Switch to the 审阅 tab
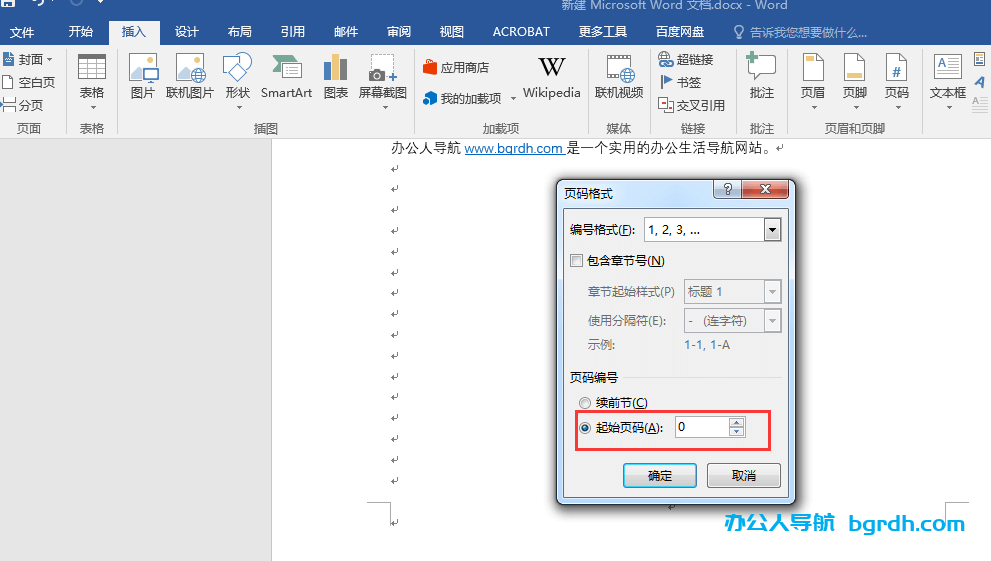This screenshot has width=991, height=561. pyautogui.click(x=399, y=32)
